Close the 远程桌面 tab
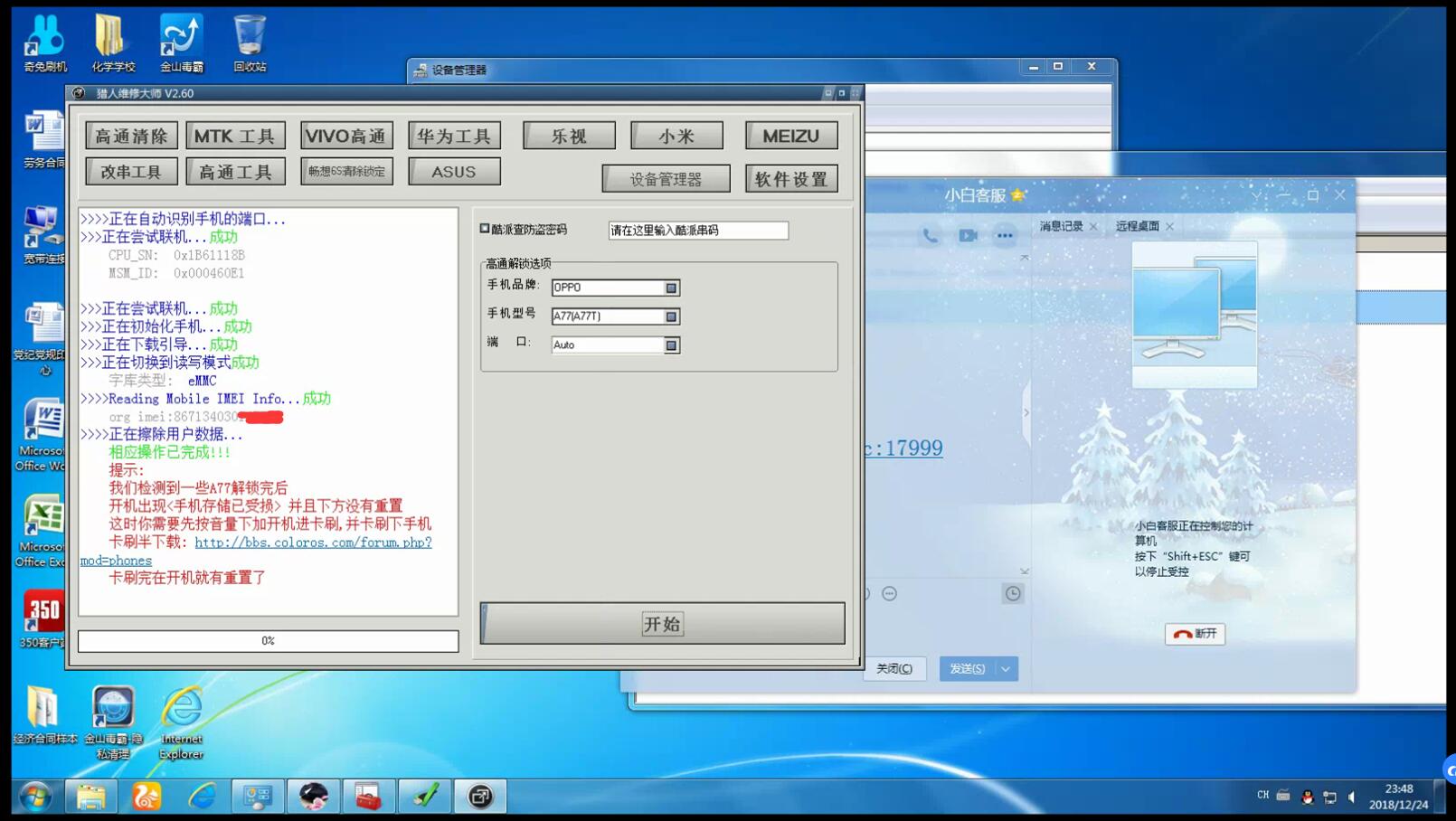Image resolution: width=1456 pixels, height=821 pixels. point(1169,226)
